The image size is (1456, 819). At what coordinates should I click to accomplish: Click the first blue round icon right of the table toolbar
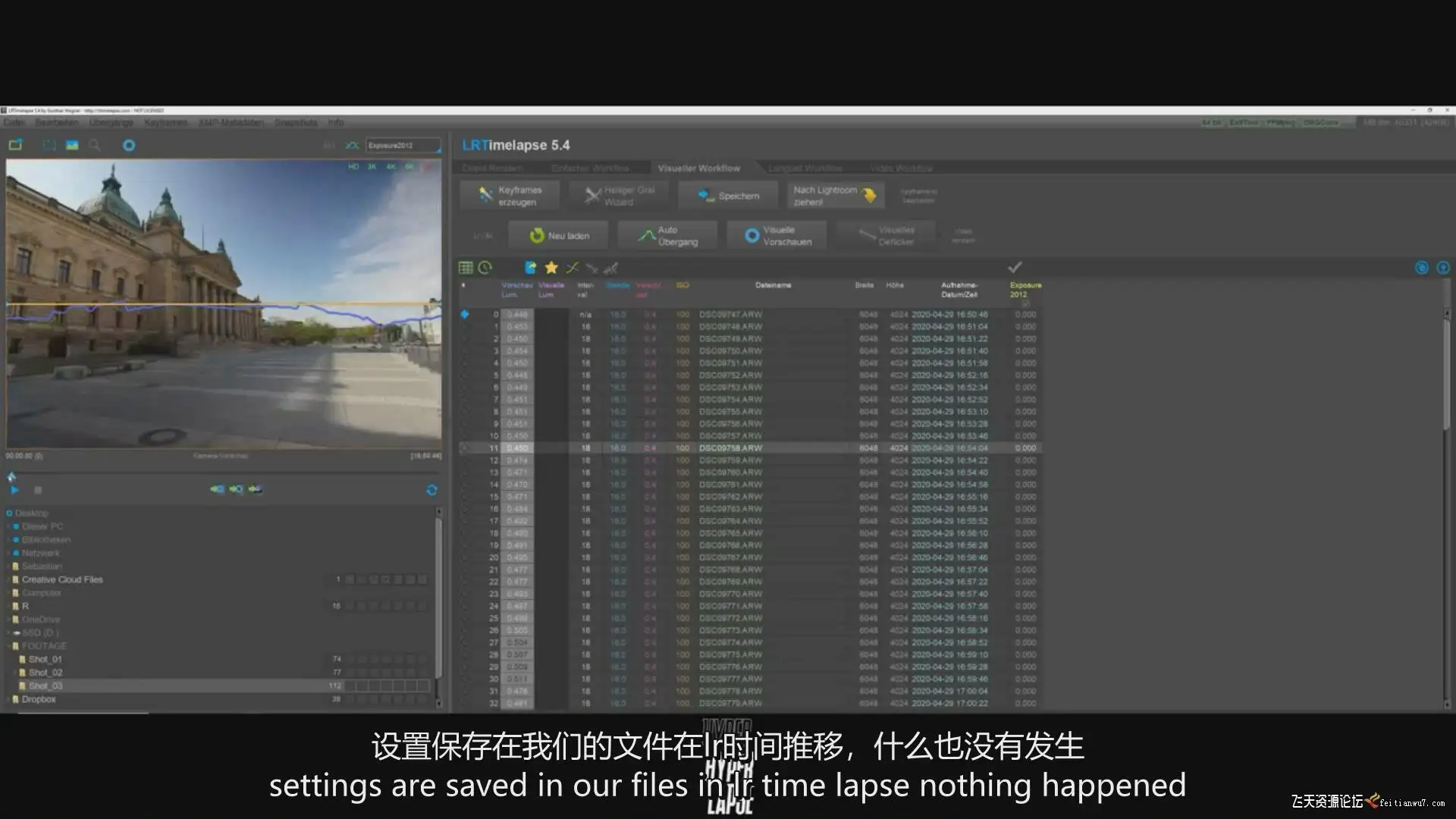tap(1422, 268)
